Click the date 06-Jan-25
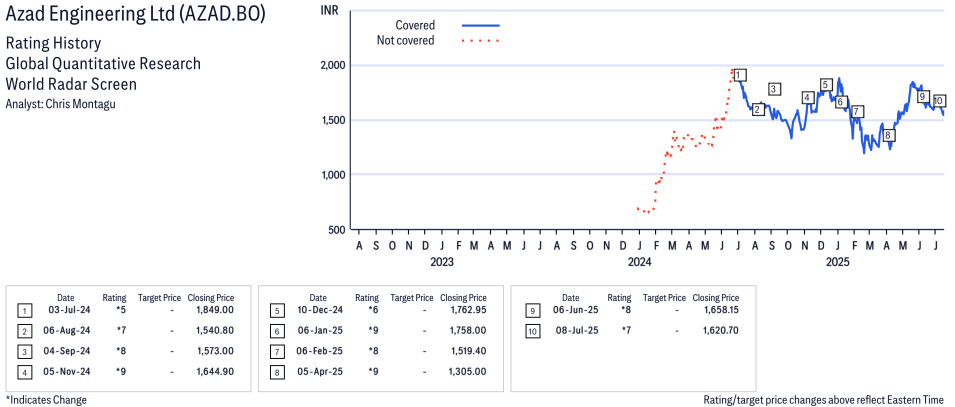The width and height of the screenshot is (955, 407). [319, 331]
